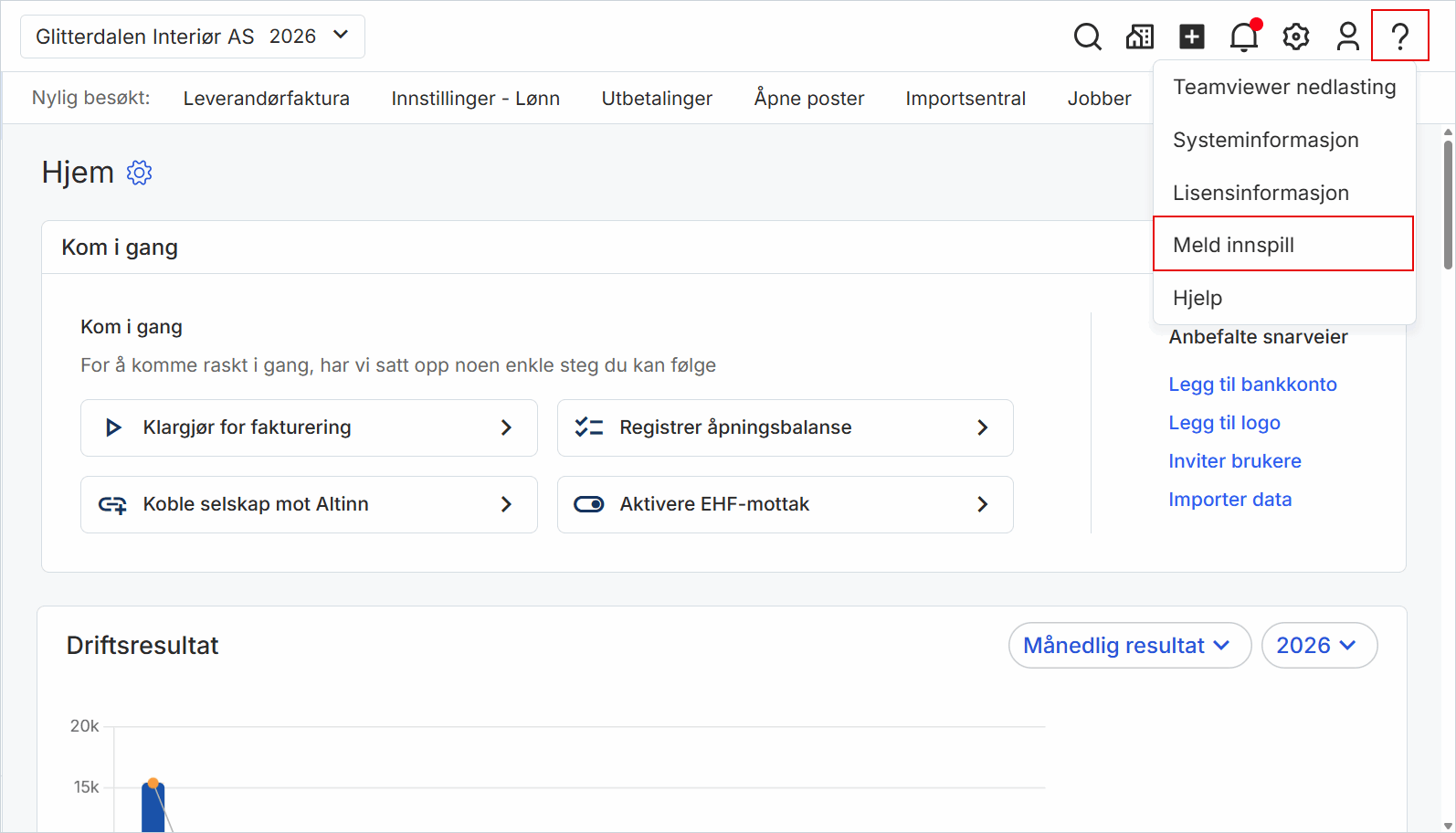Expand the Glitterdalen Interiør AS company selector
1456x833 pixels.
pos(193,37)
